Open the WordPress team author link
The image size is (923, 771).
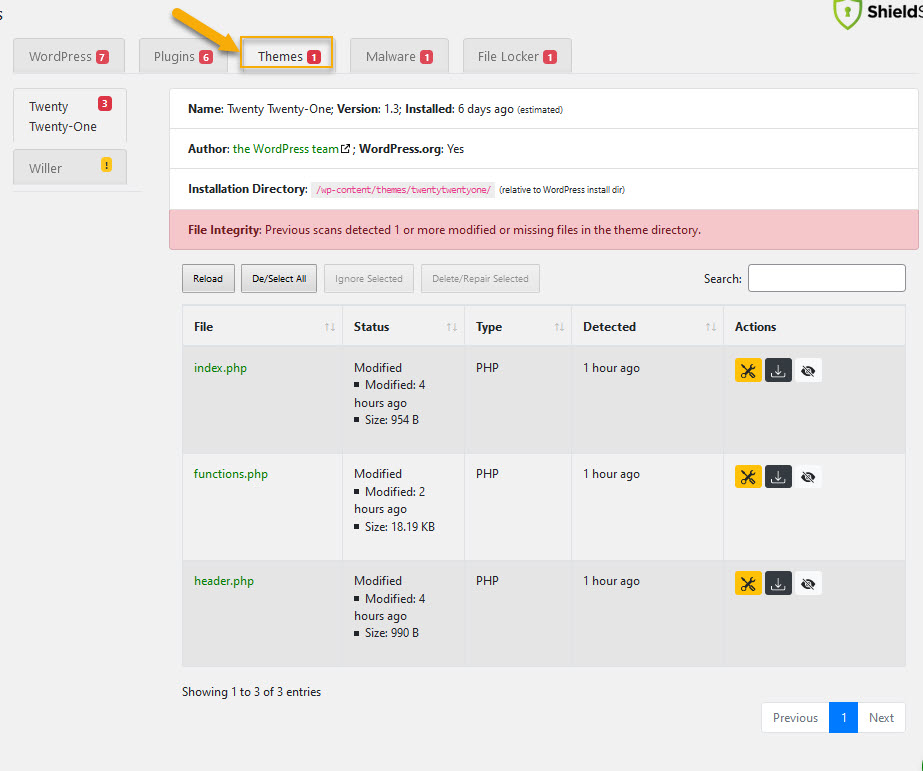click(x=285, y=149)
